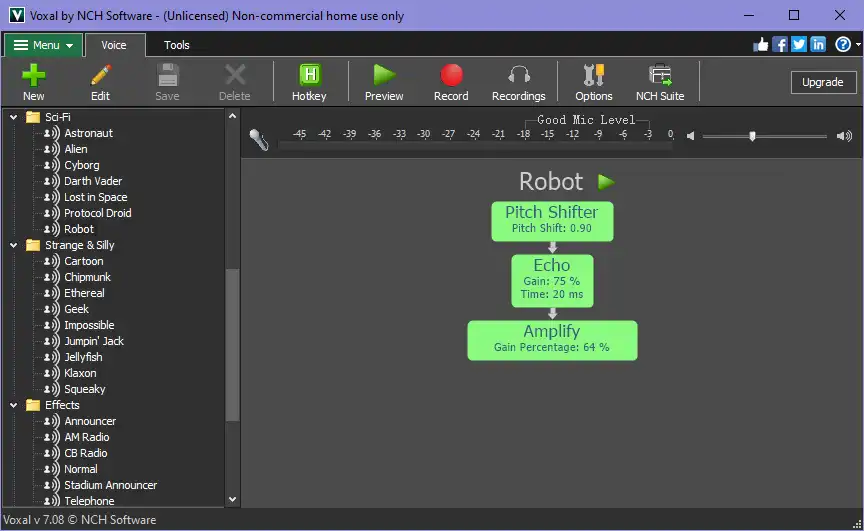Select the Robot voice in the list
Screen dimensions: 864x531
click(x=79, y=229)
